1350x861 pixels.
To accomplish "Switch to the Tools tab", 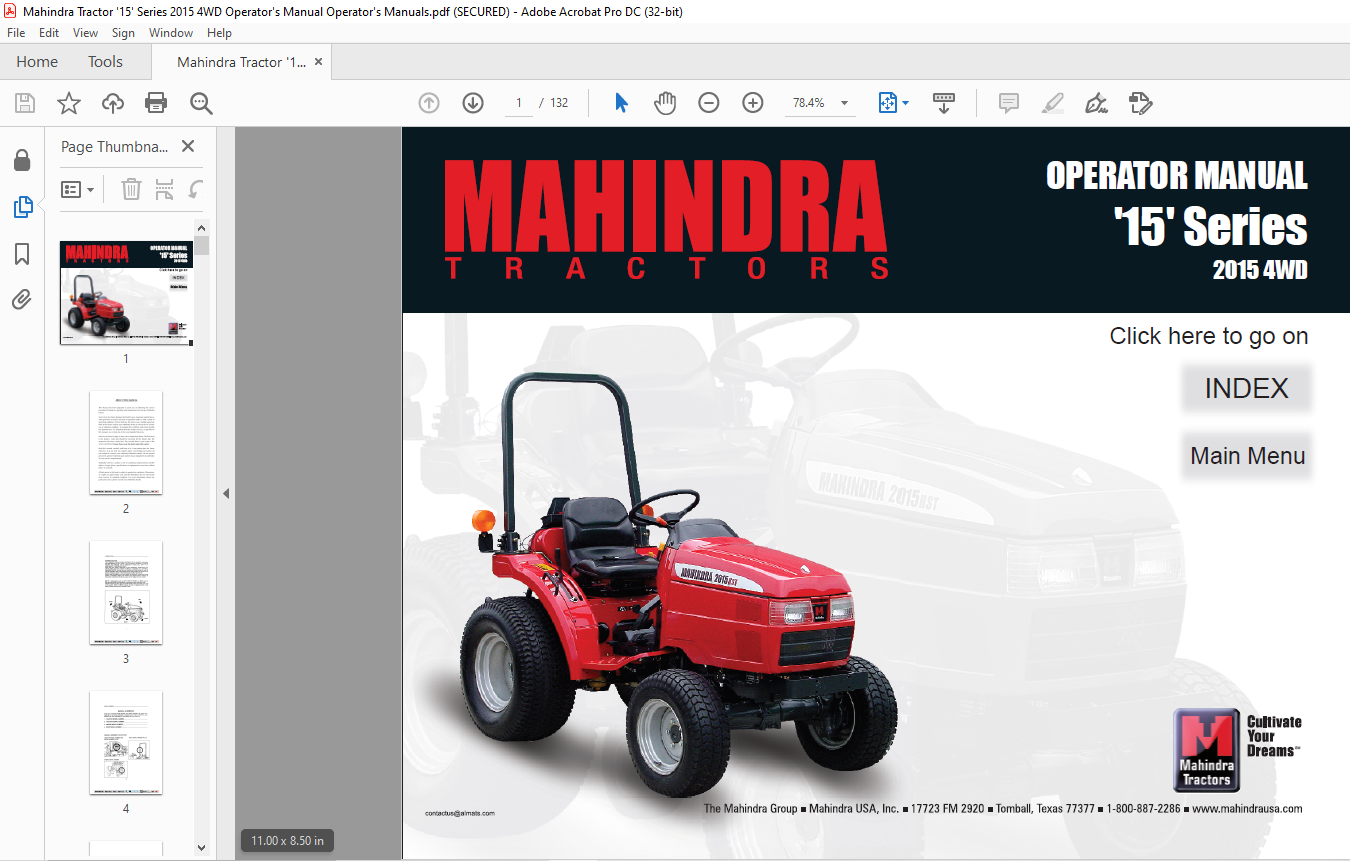I will (x=105, y=62).
